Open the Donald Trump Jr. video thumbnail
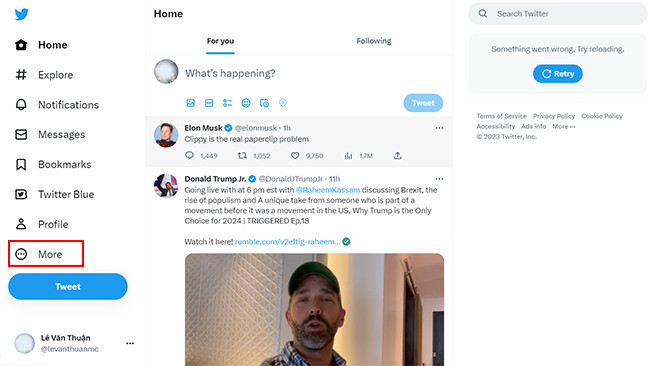The image size is (650, 366). tap(314, 310)
